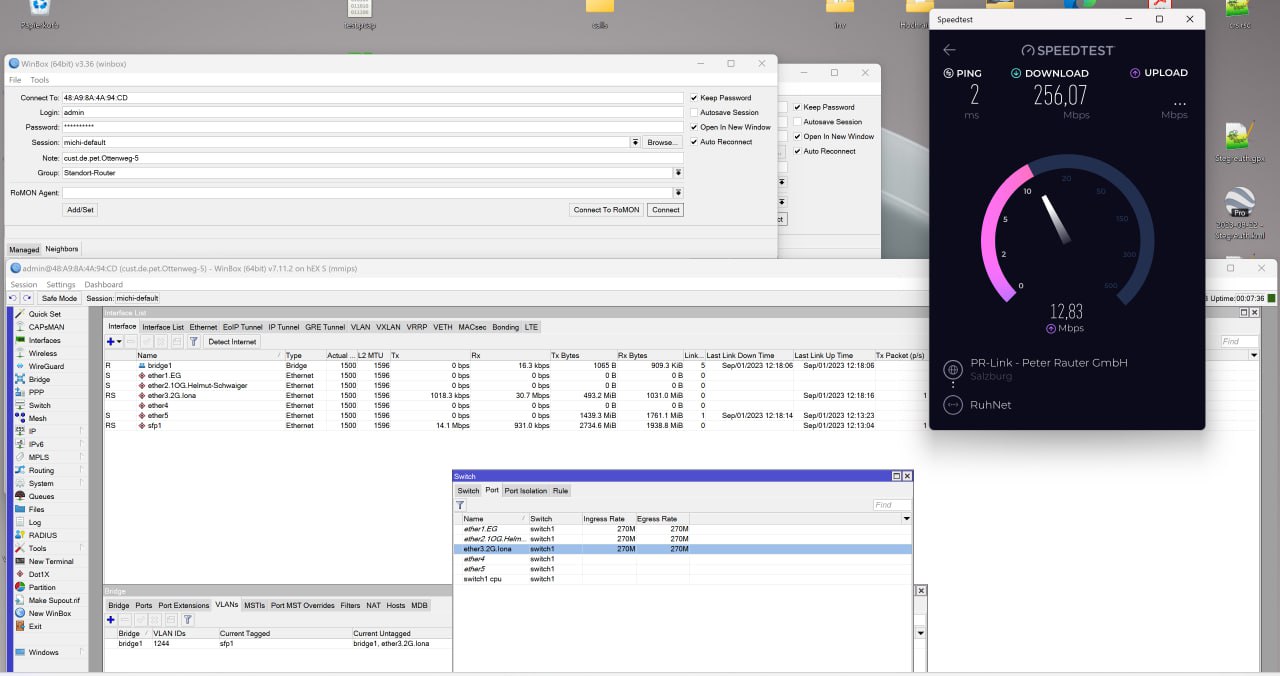Open WireGuard in the sidebar
1280x676 pixels.
pyautogui.click(x=46, y=367)
